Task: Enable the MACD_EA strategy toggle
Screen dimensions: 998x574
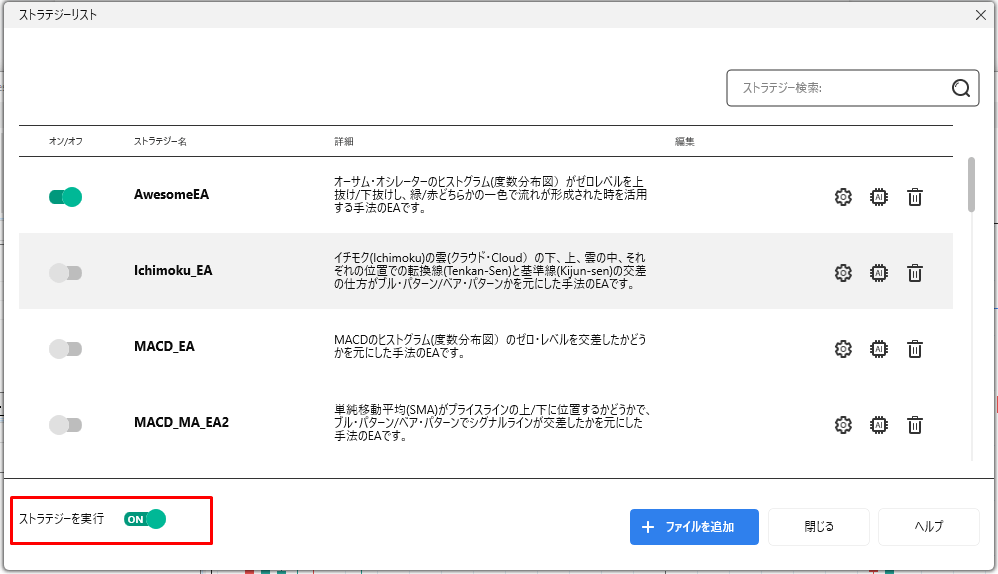Action: tap(65, 348)
